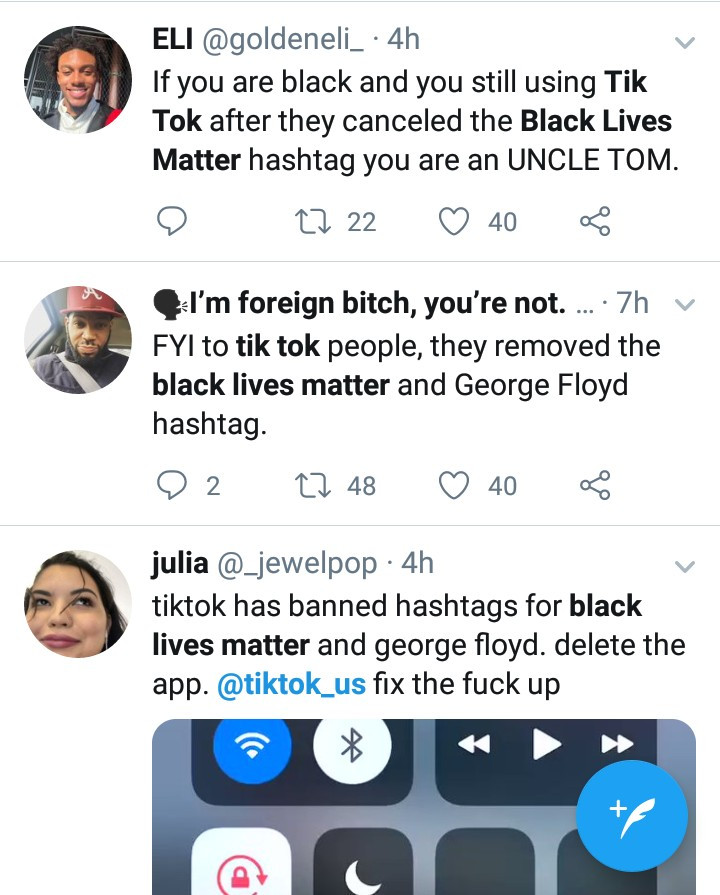Image resolution: width=720 pixels, height=895 pixels.
Task: Like ELI's tweet with 40 likes
Action: [455, 221]
